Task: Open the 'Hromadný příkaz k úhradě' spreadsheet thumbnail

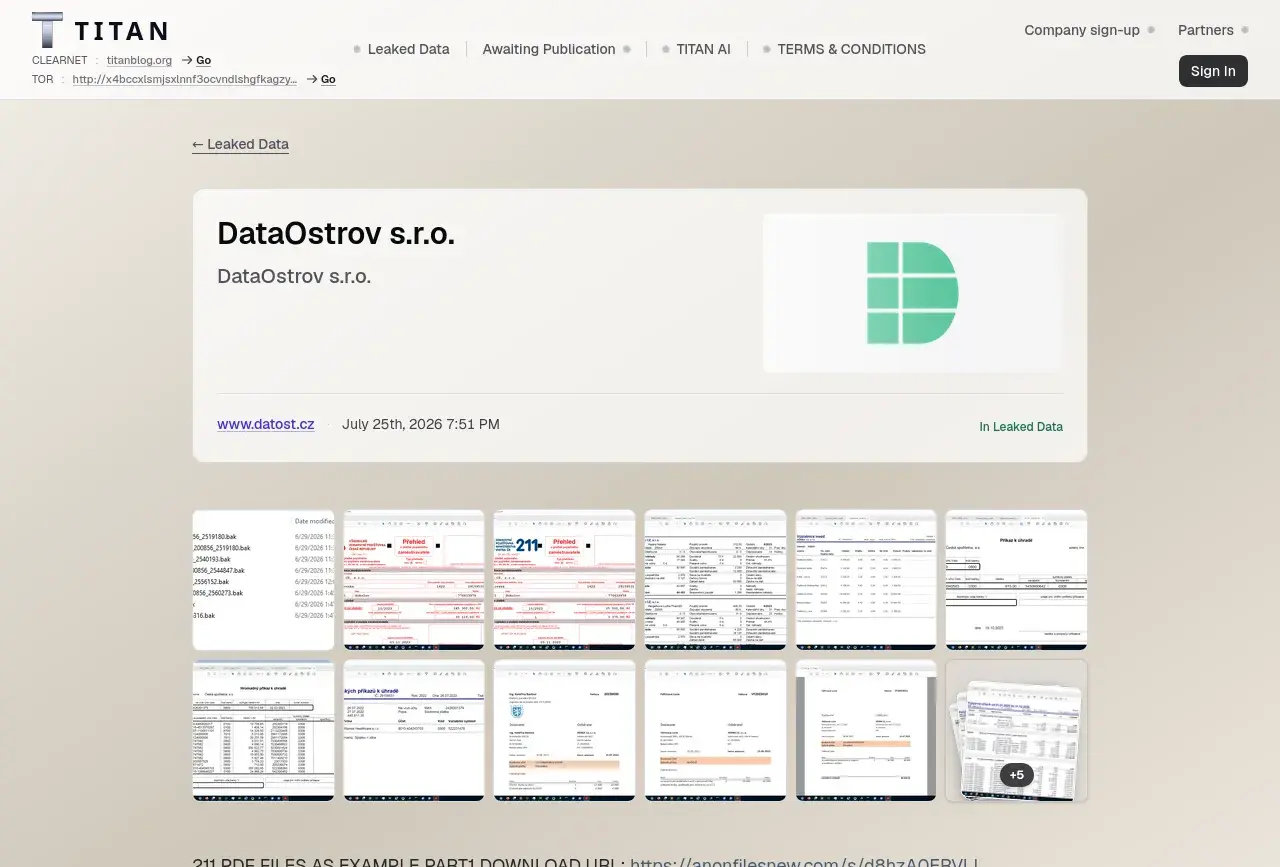Action: [263, 730]
